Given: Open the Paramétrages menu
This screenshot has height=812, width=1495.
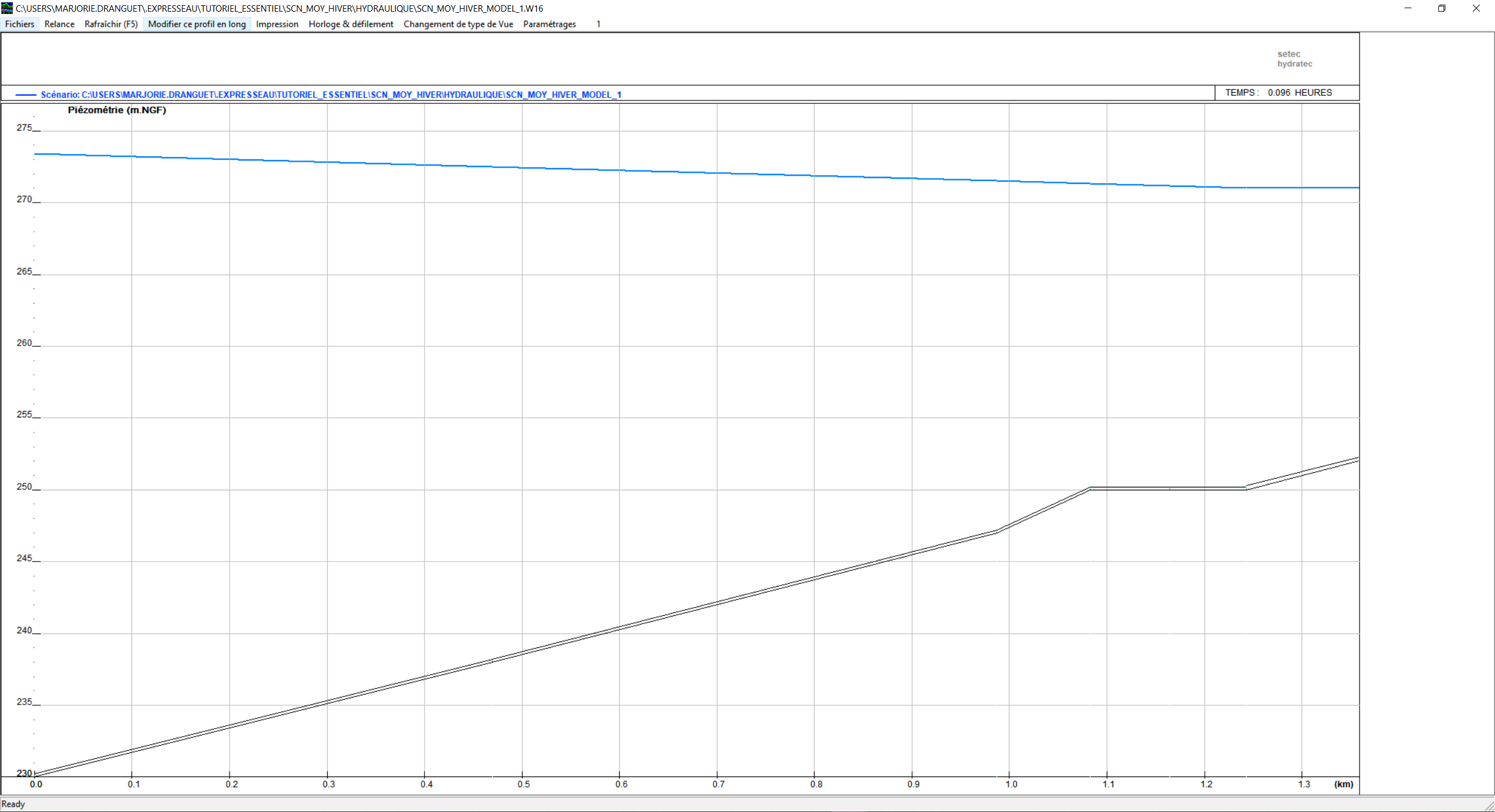Looking at the screenshot, I should [x=549, y=24].
